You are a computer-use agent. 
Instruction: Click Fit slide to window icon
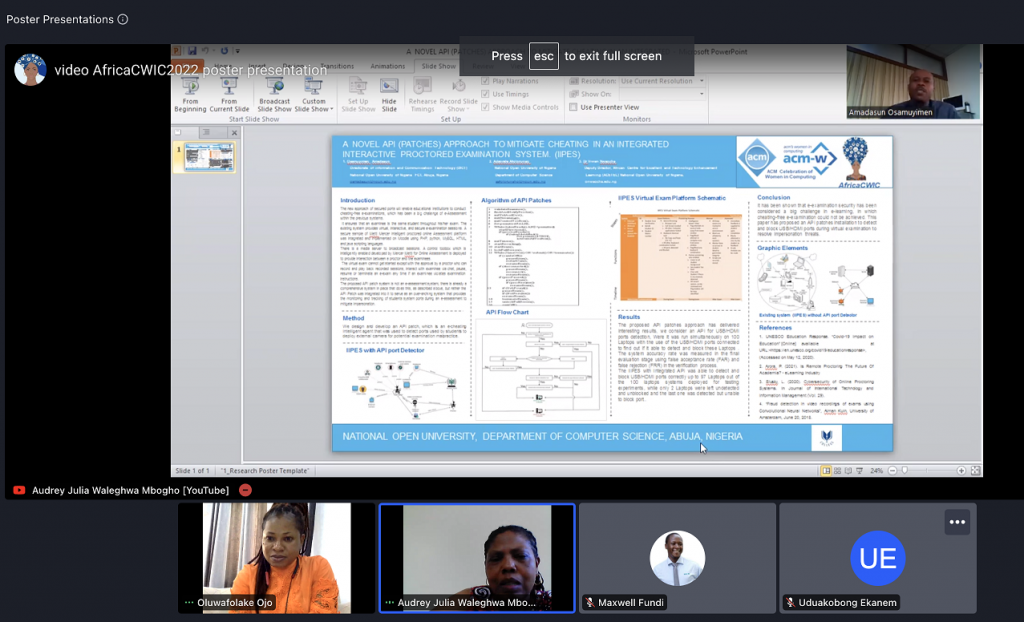coord(974,470)
